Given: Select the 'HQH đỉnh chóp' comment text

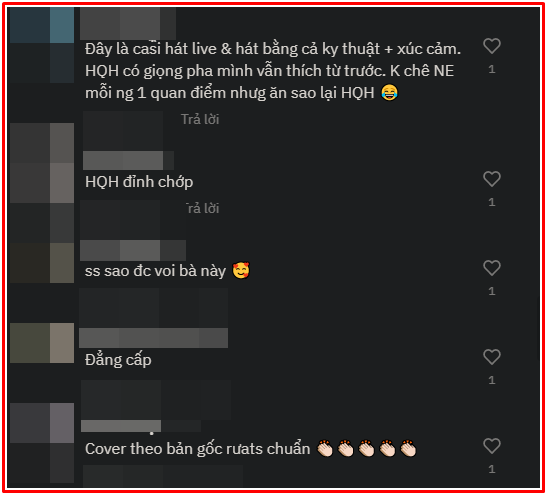Looking at the screenshot, I should pyautogui.click(x=139, y=182).
